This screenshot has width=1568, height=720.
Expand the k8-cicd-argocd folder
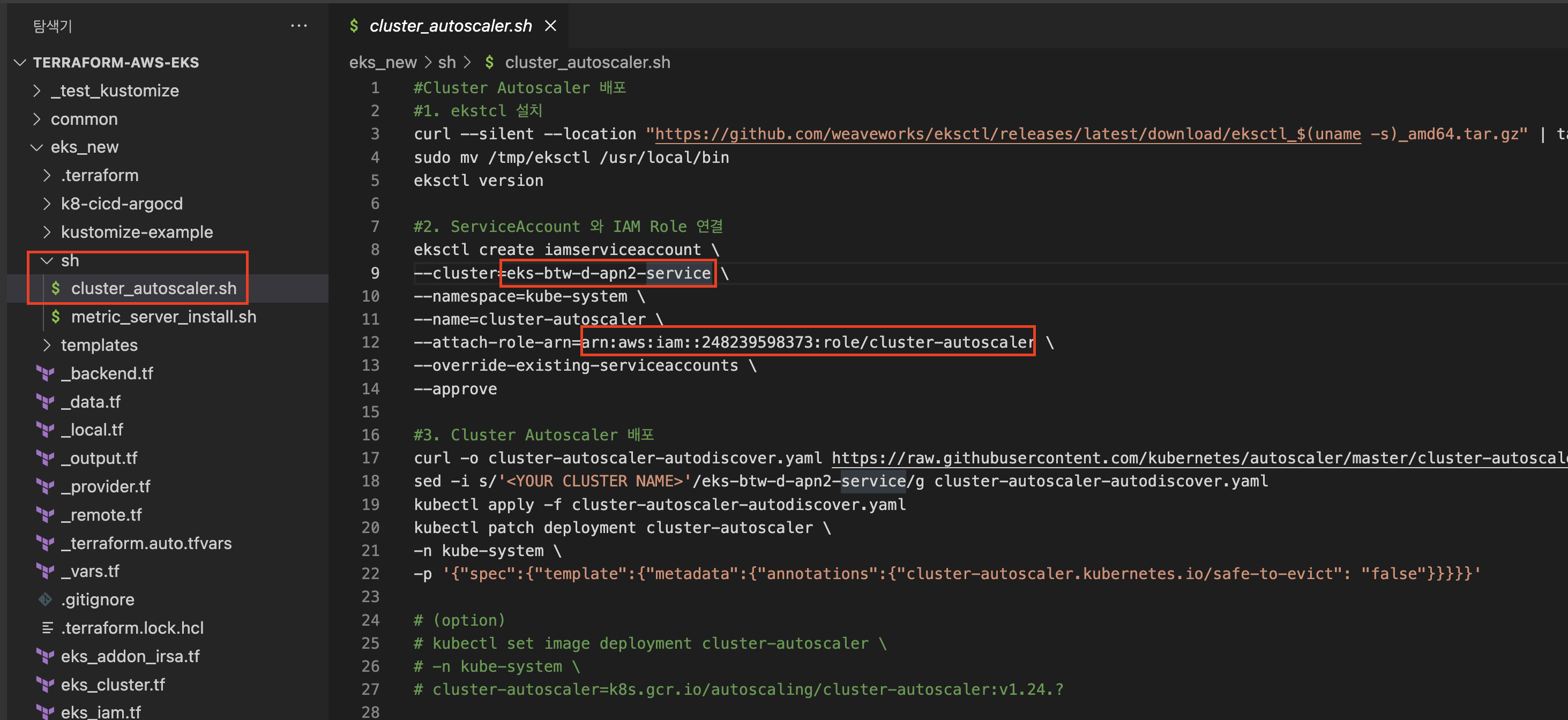[47, 204]
